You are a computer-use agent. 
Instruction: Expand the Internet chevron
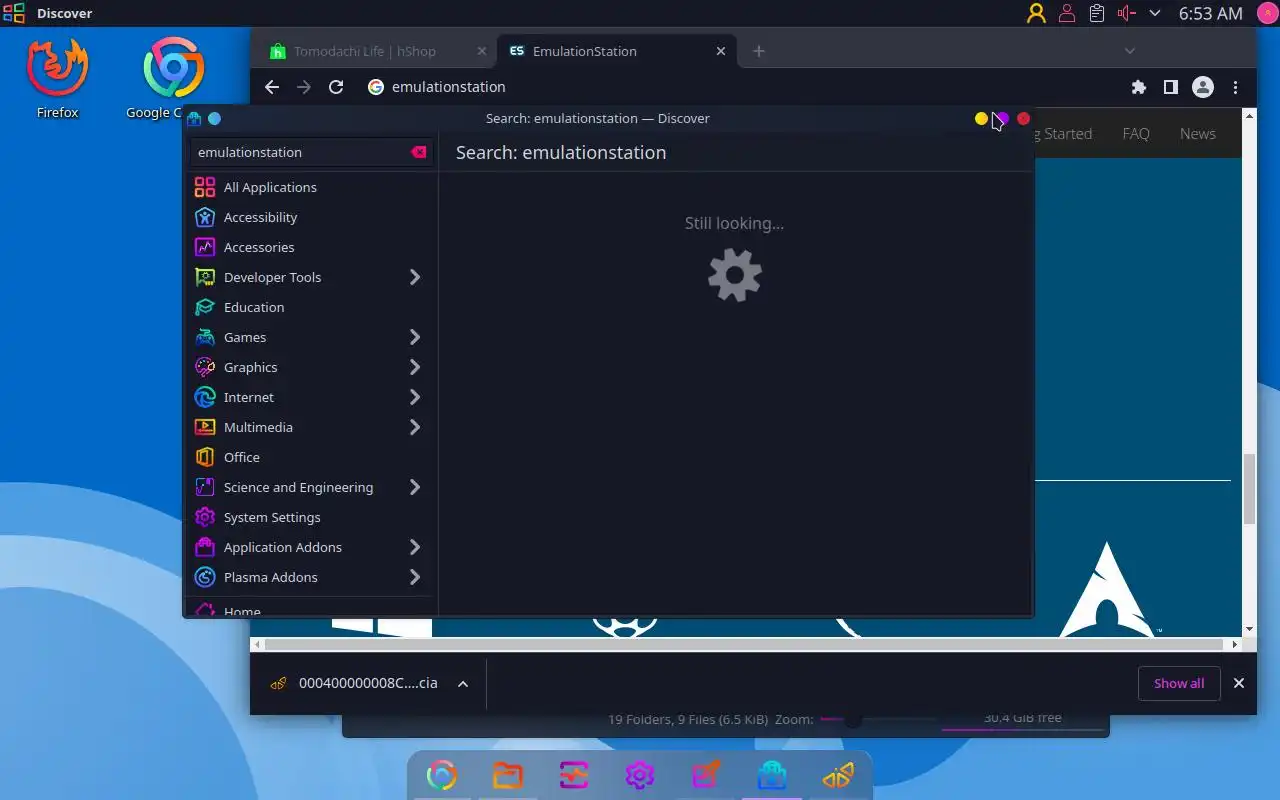click(415, 397)
